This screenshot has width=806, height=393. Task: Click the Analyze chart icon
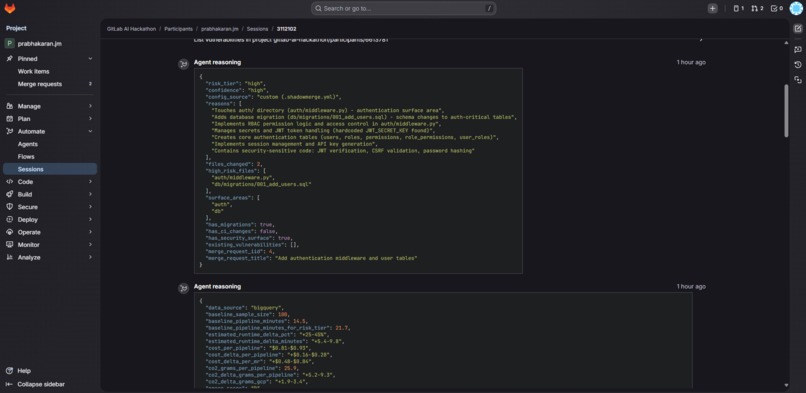tap(9, 257)
